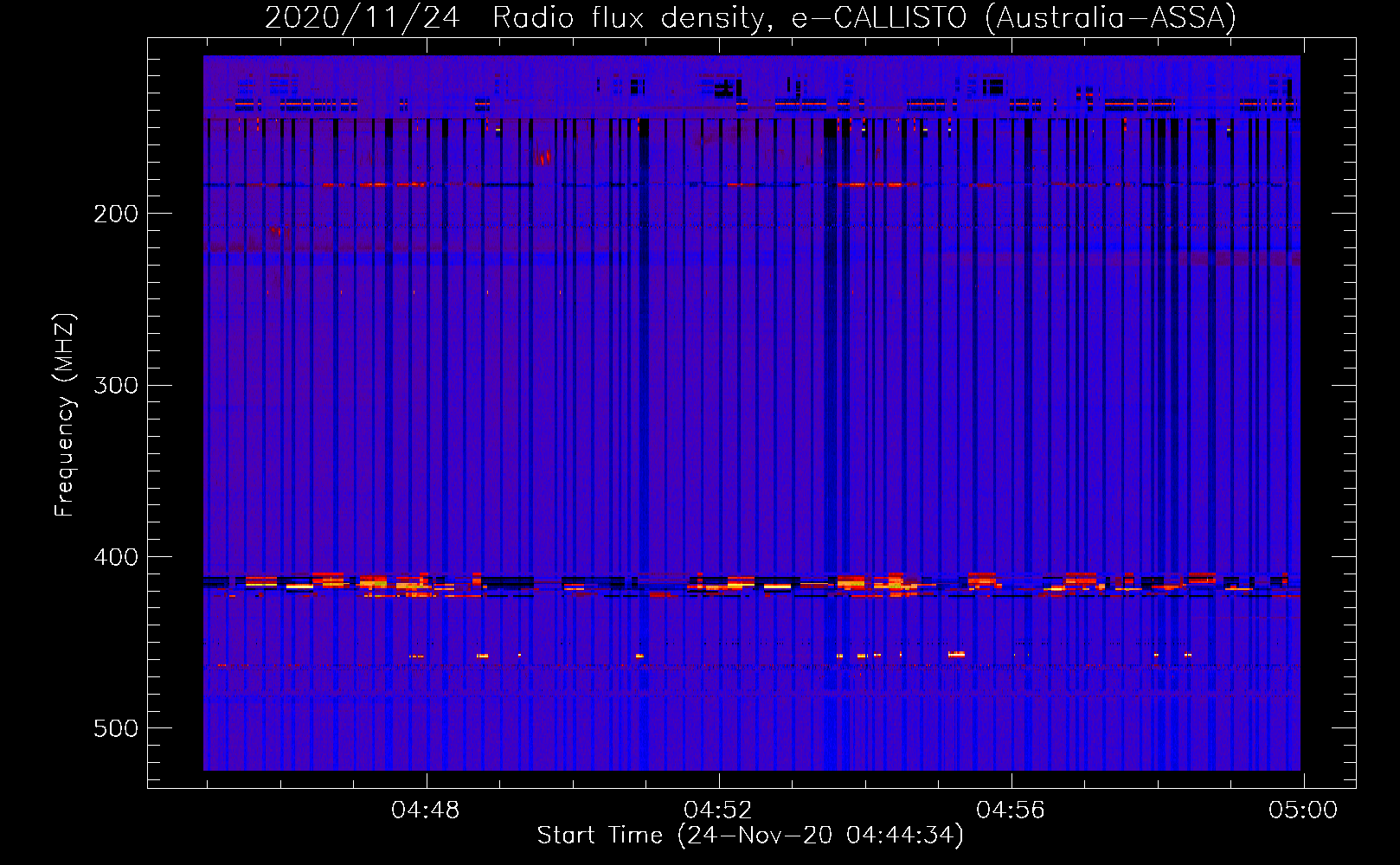Click the 500 frequency tick label

[x=116, y=728]
